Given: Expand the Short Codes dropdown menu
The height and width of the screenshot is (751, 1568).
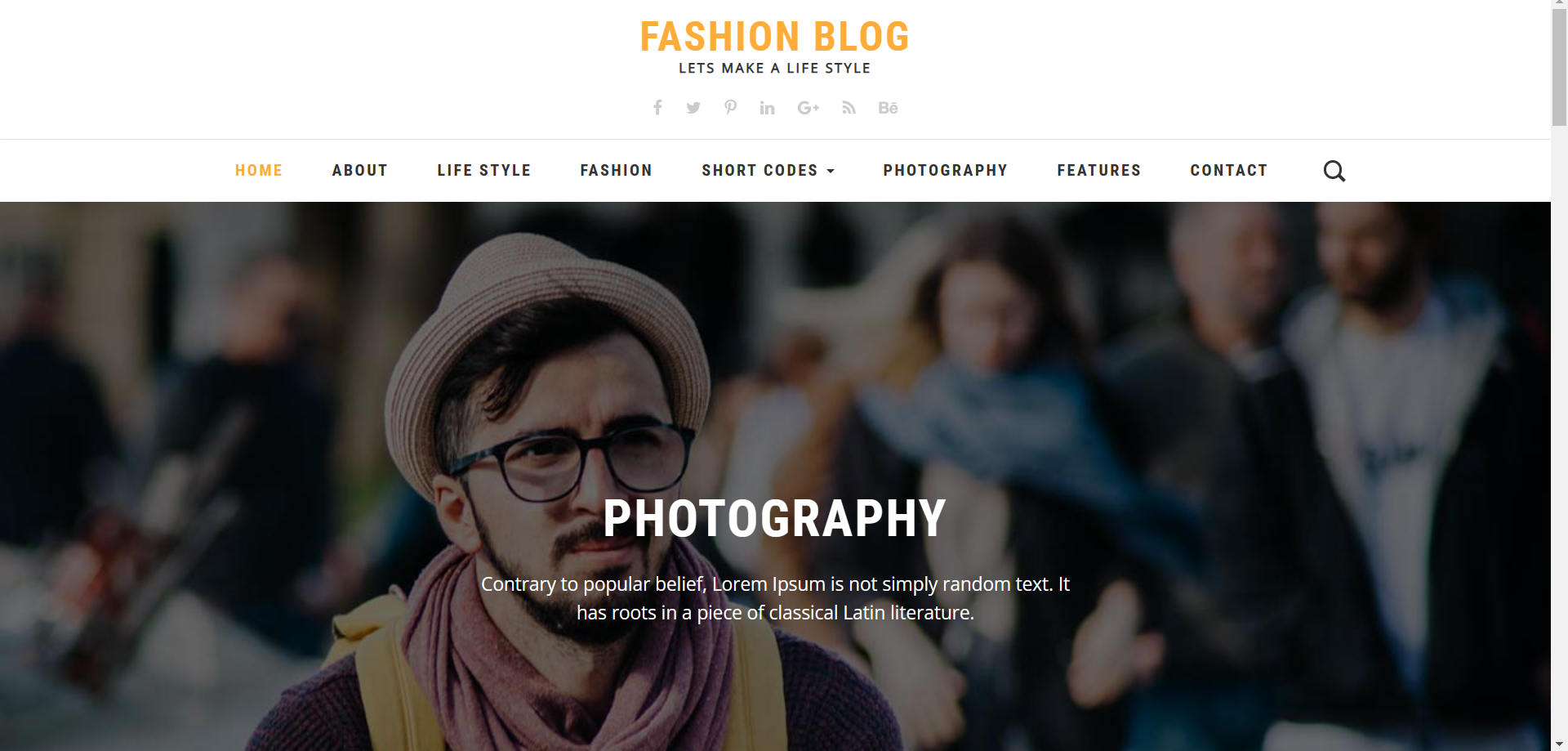Looking at the screenshot, I should click(768, 171).
